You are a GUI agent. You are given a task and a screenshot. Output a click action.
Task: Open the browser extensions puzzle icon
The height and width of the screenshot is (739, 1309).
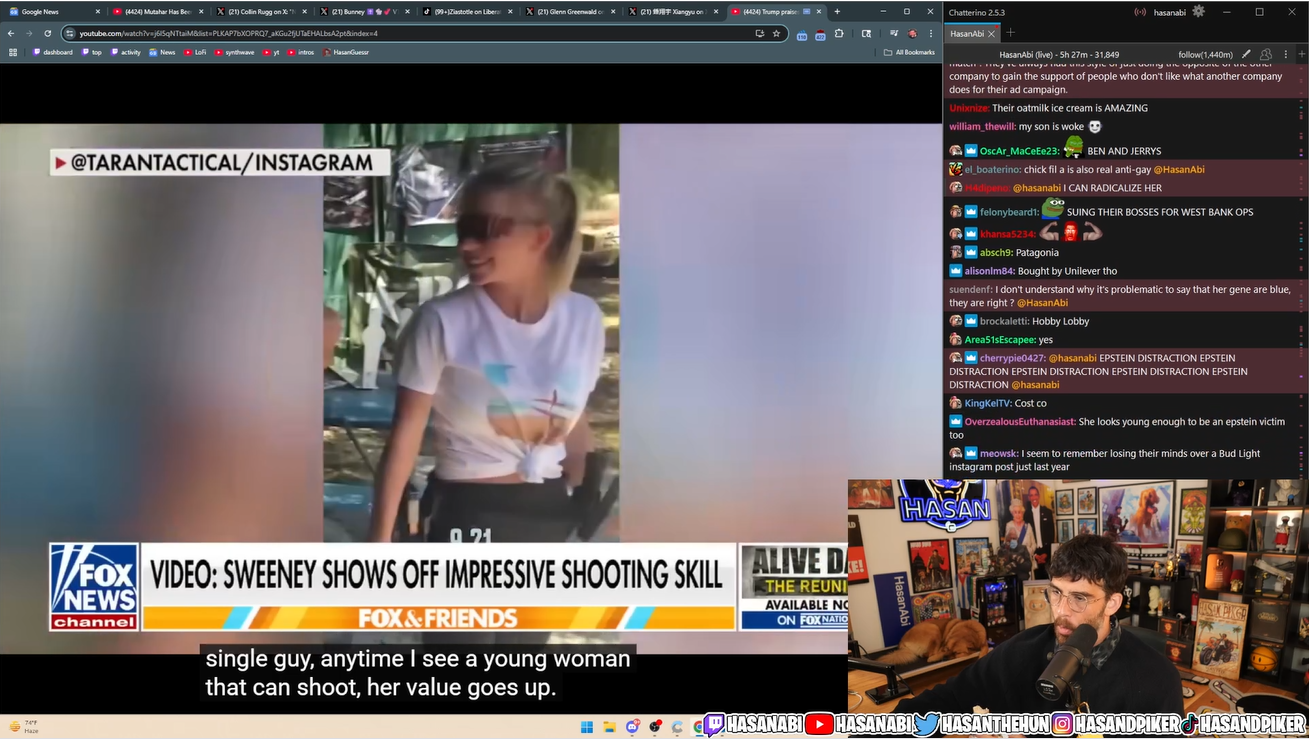pos(839,33)
